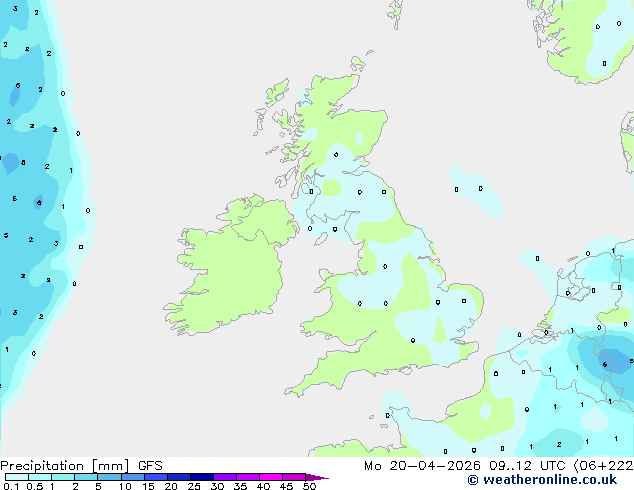Image resolution: width=634 pixels, height=490 pixels.
Task: Pick the 10–15 mm legend swatch
Action: click(132, 477)
